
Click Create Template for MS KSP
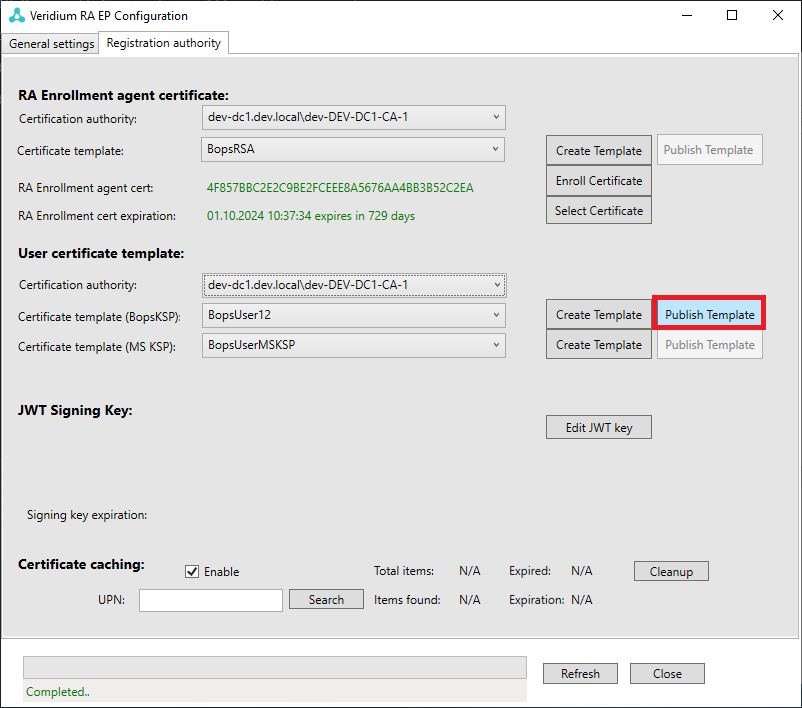[598, 345]
